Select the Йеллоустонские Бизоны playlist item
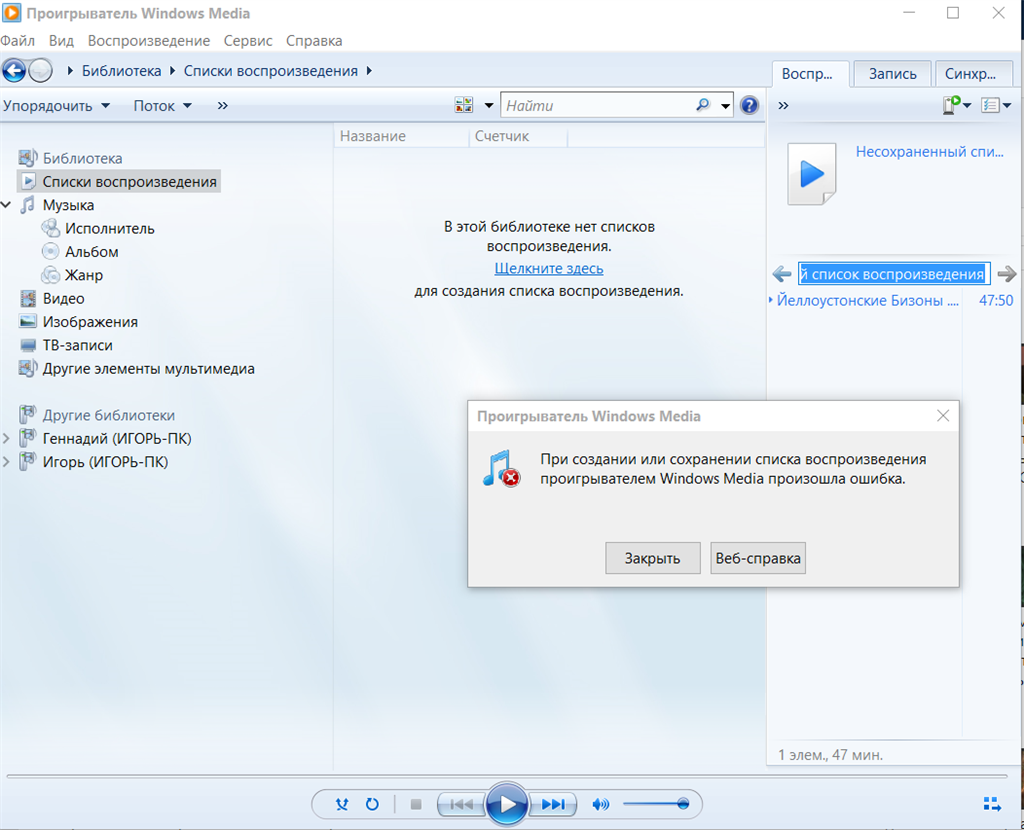The width and height of the screenshot is (1024, 830). coord(892,300)
